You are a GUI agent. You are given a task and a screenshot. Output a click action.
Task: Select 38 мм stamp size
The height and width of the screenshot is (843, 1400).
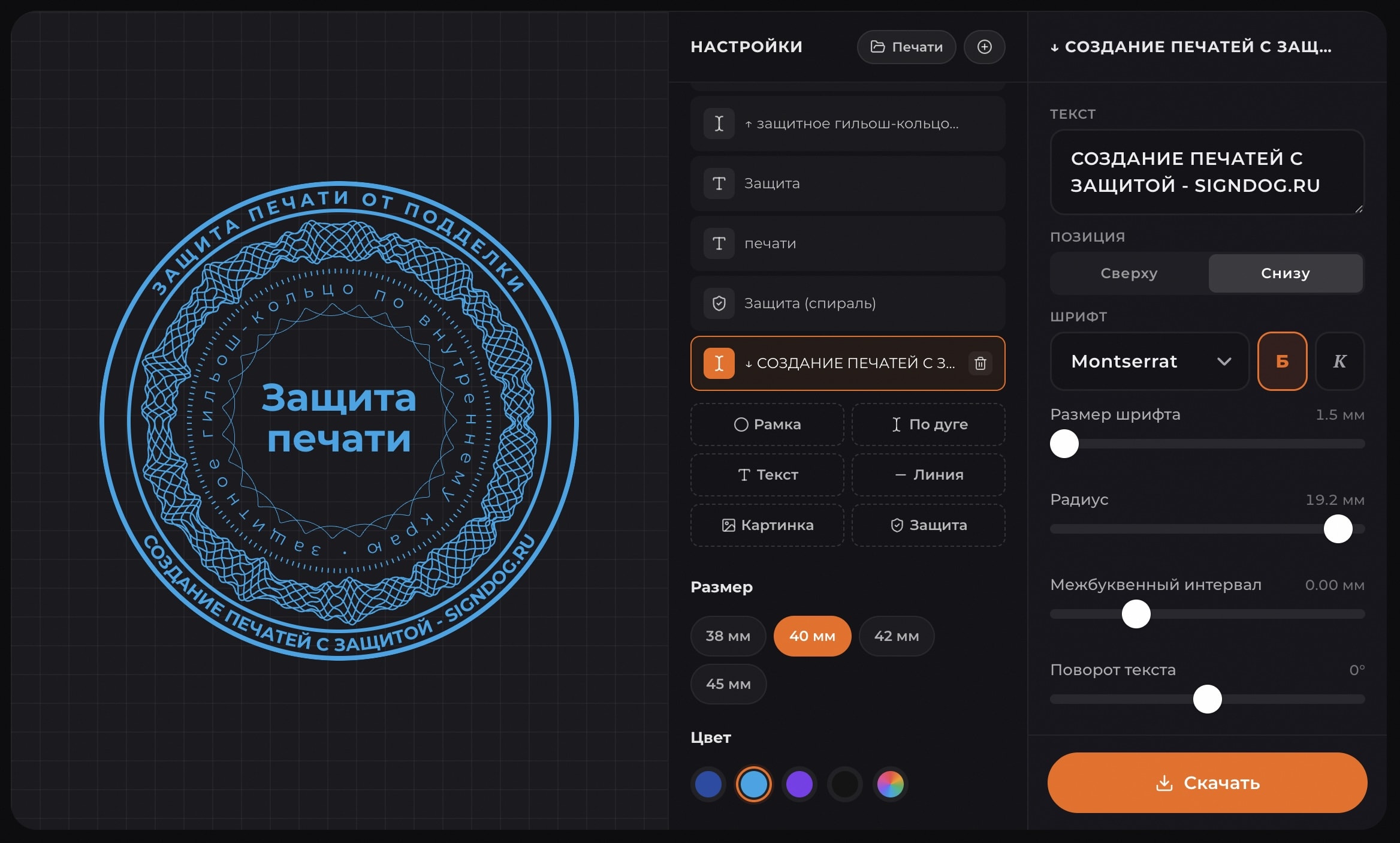pos(728,636)
